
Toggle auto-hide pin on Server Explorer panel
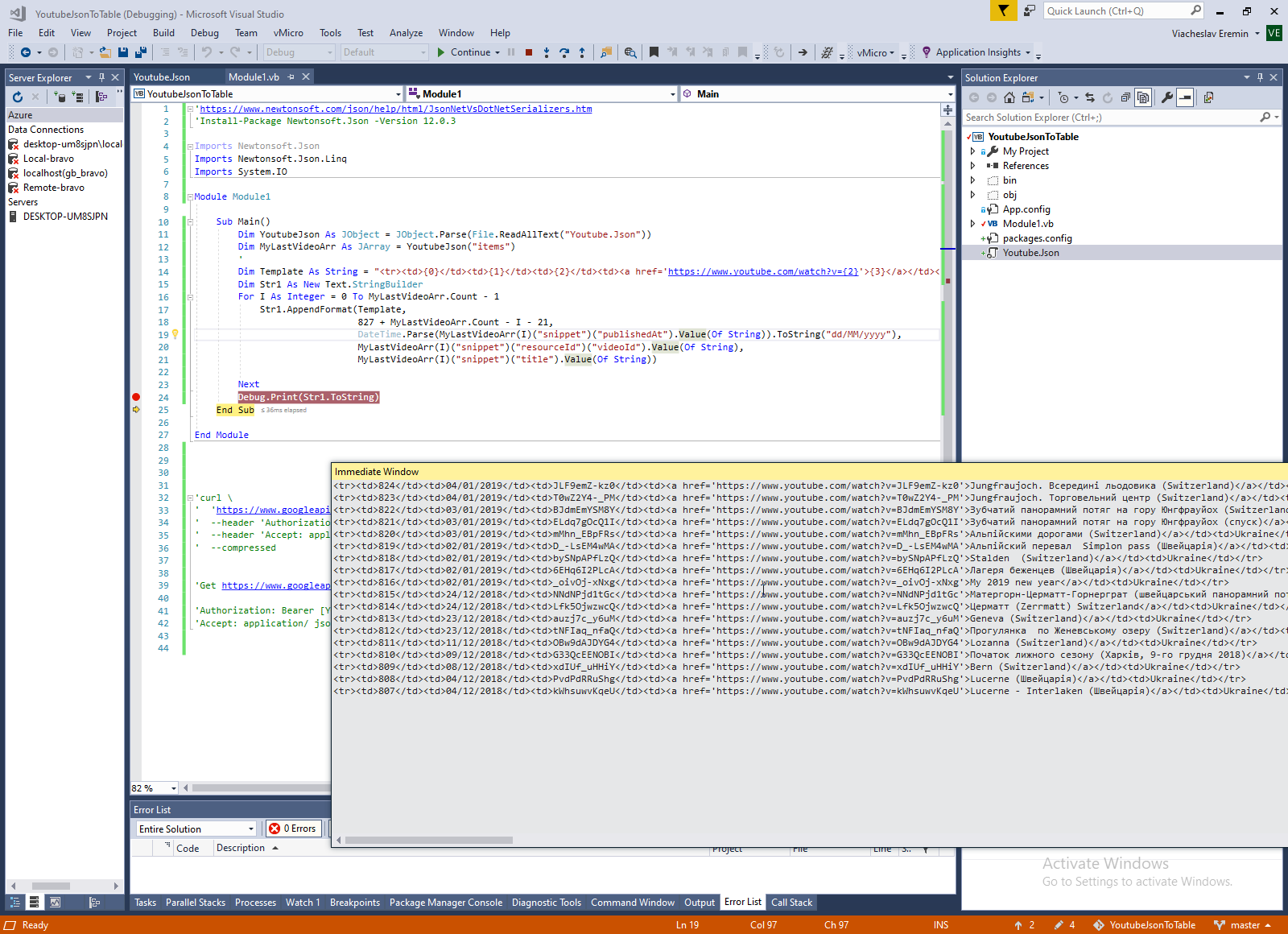pos(101,77)
